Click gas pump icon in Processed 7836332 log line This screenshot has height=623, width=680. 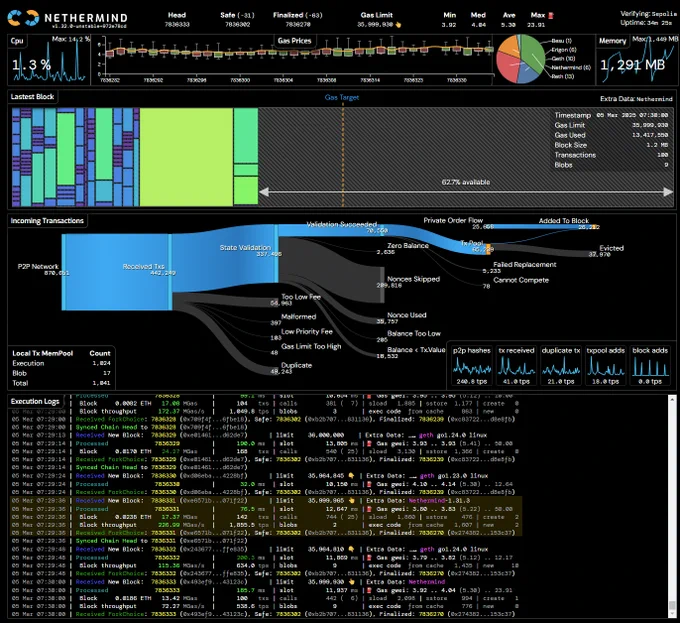pos(369,558)
